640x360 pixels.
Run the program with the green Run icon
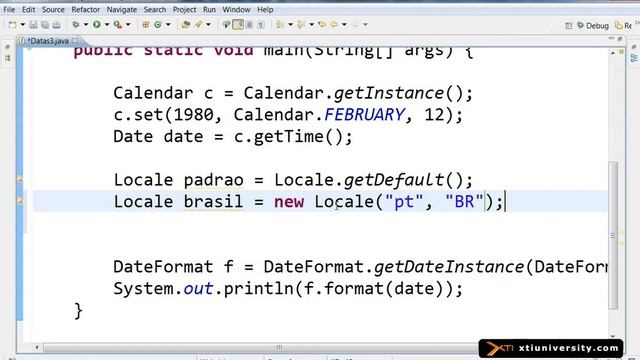tap(97, 25)
